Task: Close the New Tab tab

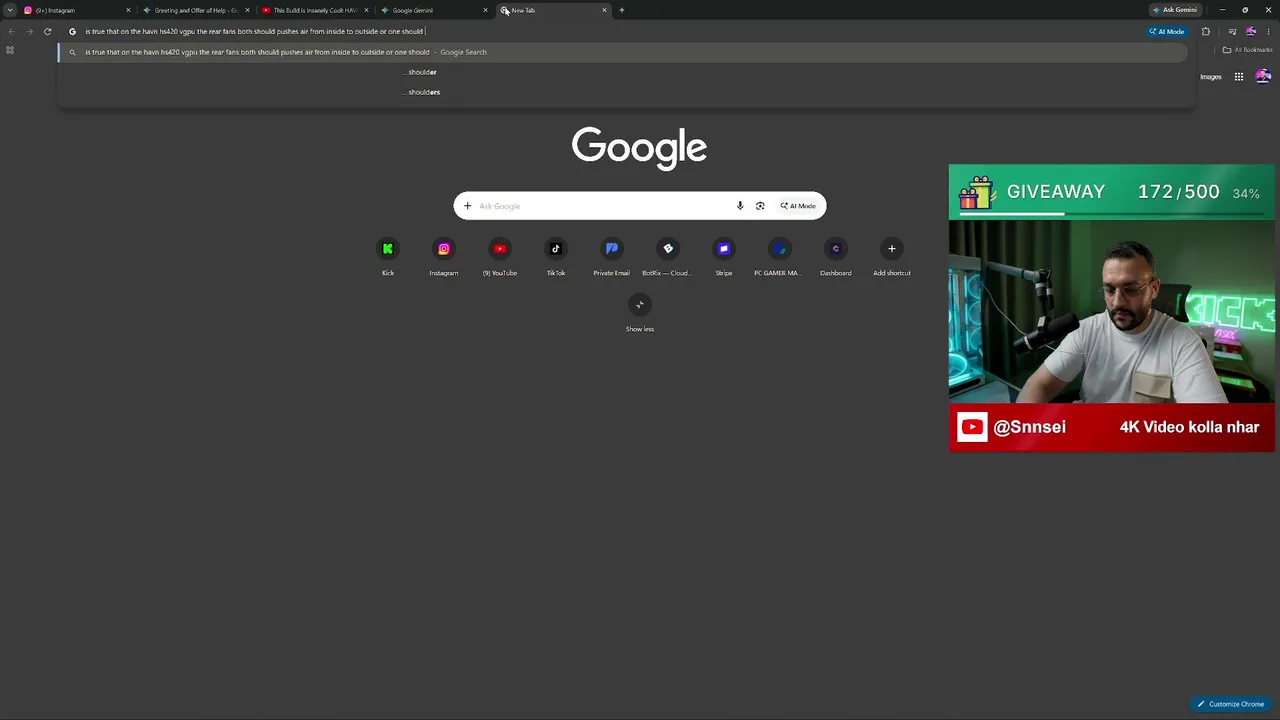Action: (x=604, y=10)
